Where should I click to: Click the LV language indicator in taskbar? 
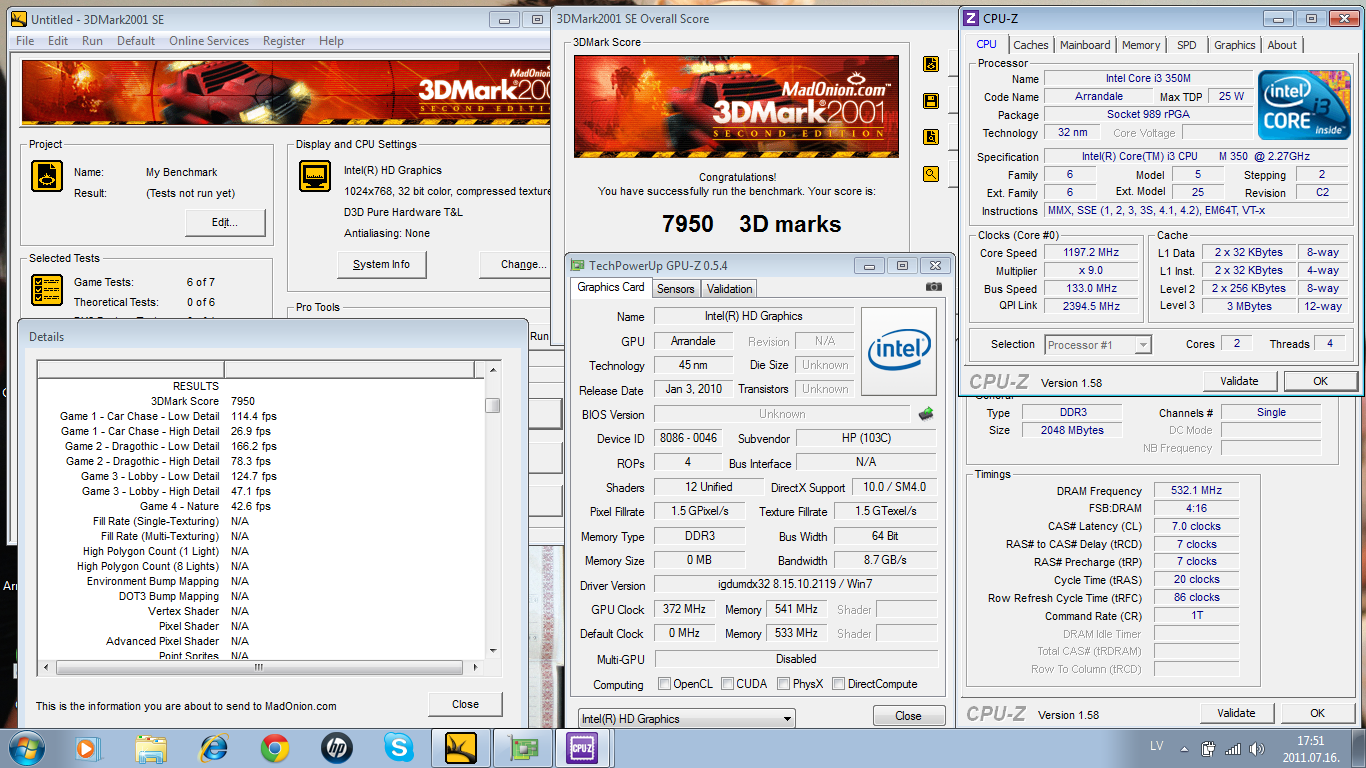click(x=1156, y=747)
